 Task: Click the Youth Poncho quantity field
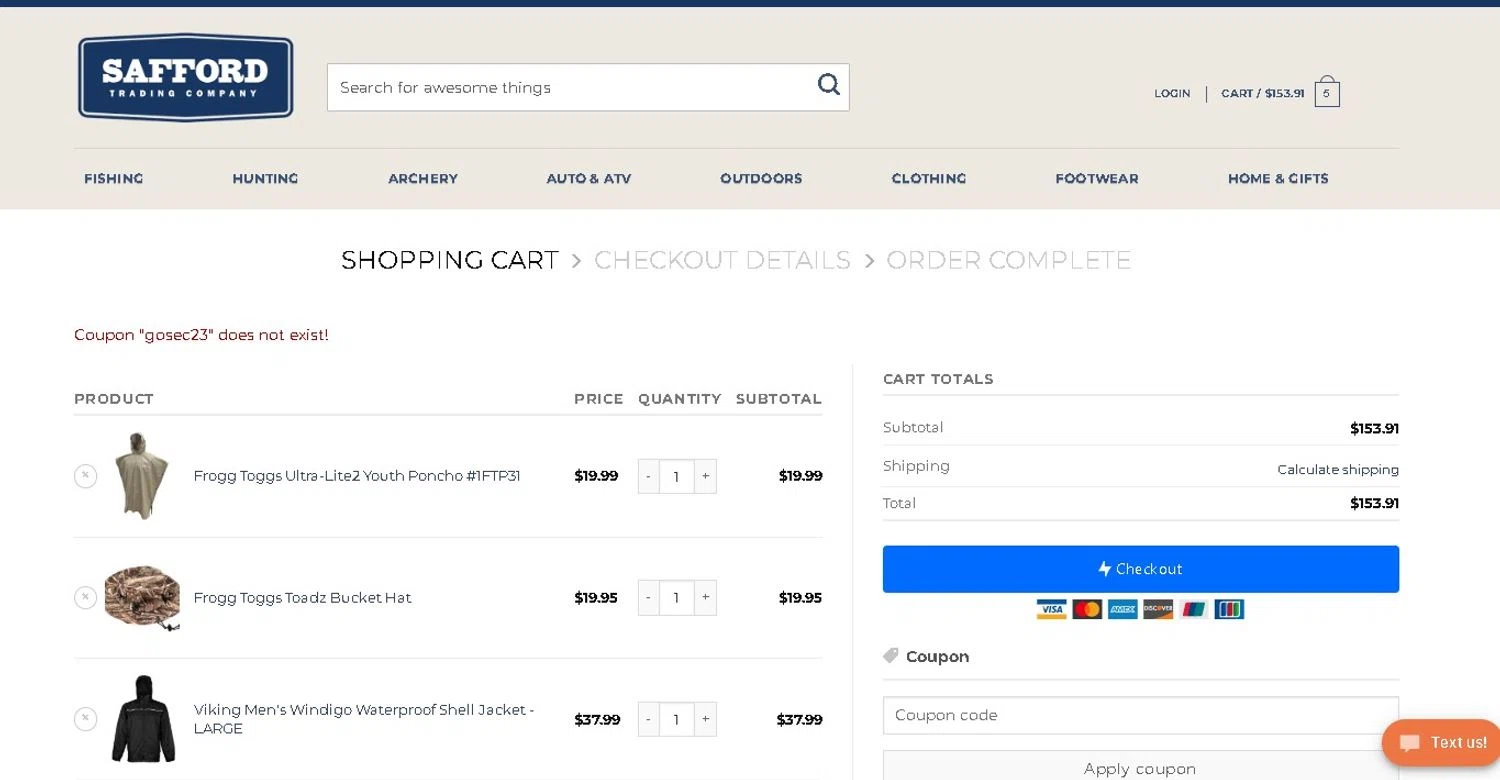click(677, 476)
